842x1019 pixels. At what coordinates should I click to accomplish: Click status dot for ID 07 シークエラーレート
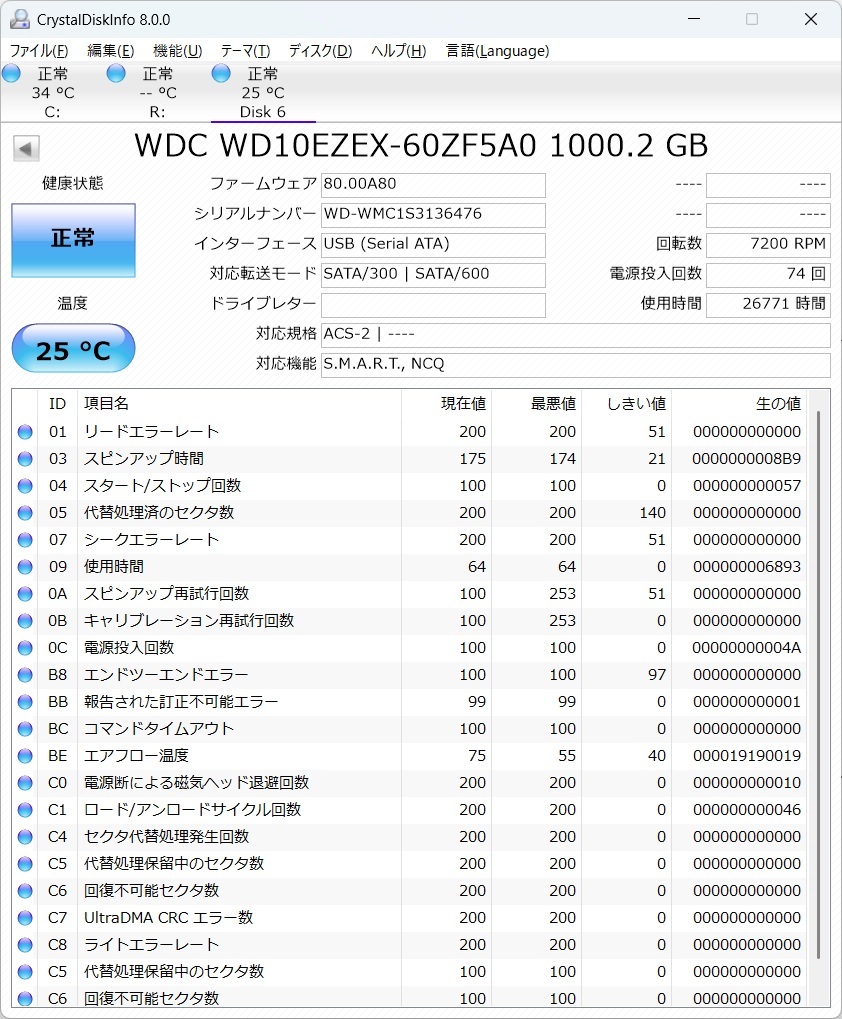[x=25, y=540]
